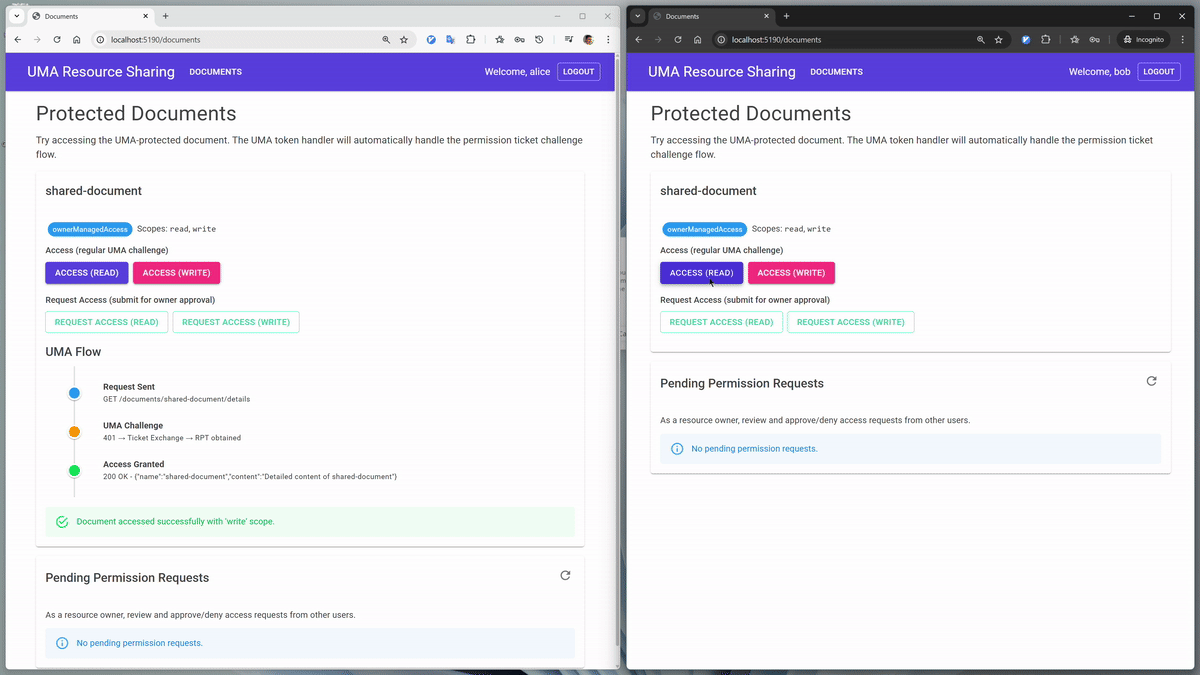Bookmark the page in alice's address bar

[x=404, y=40]
